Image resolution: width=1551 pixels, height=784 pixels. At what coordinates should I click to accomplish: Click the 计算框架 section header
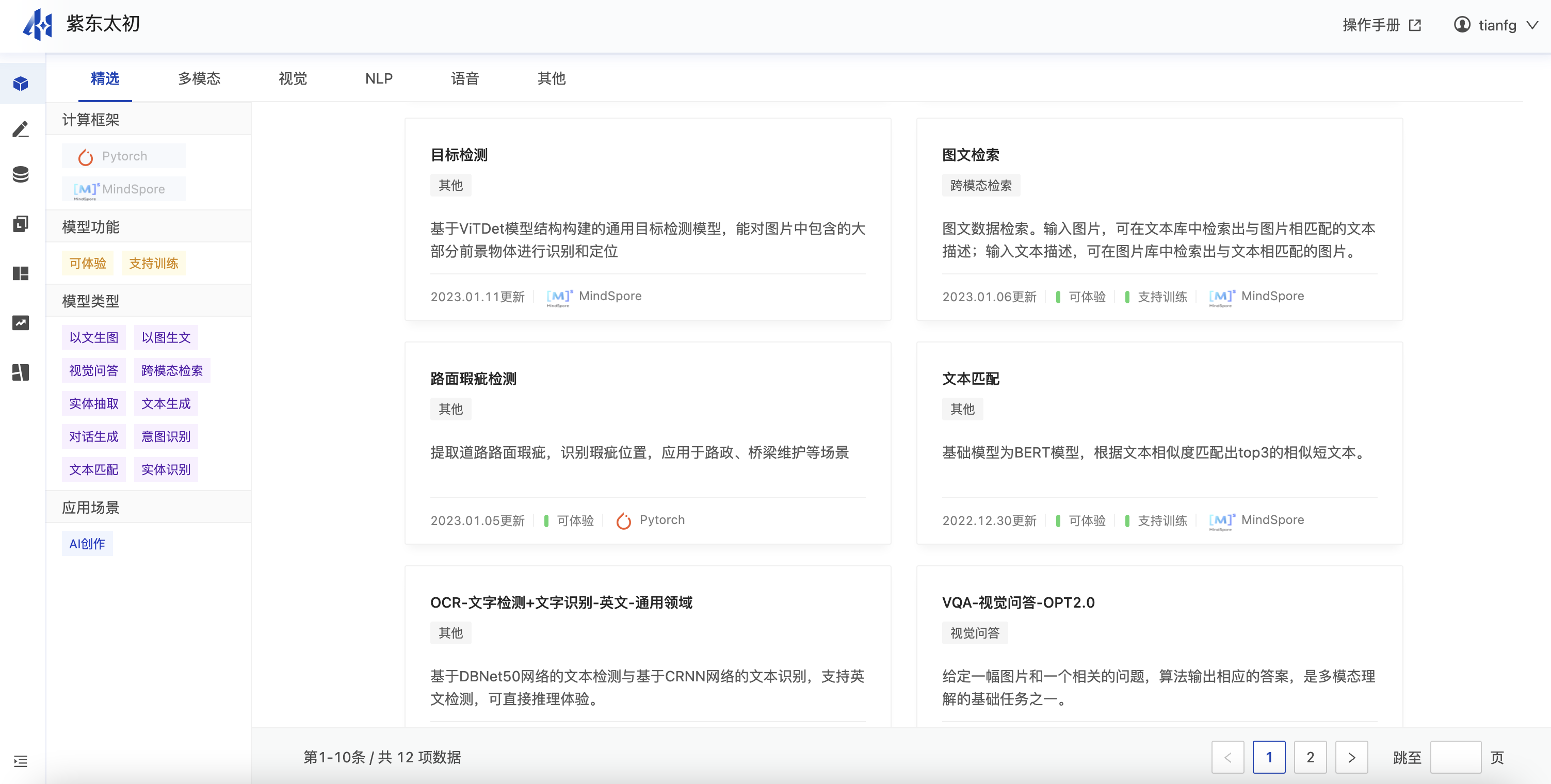click(149, 120)
